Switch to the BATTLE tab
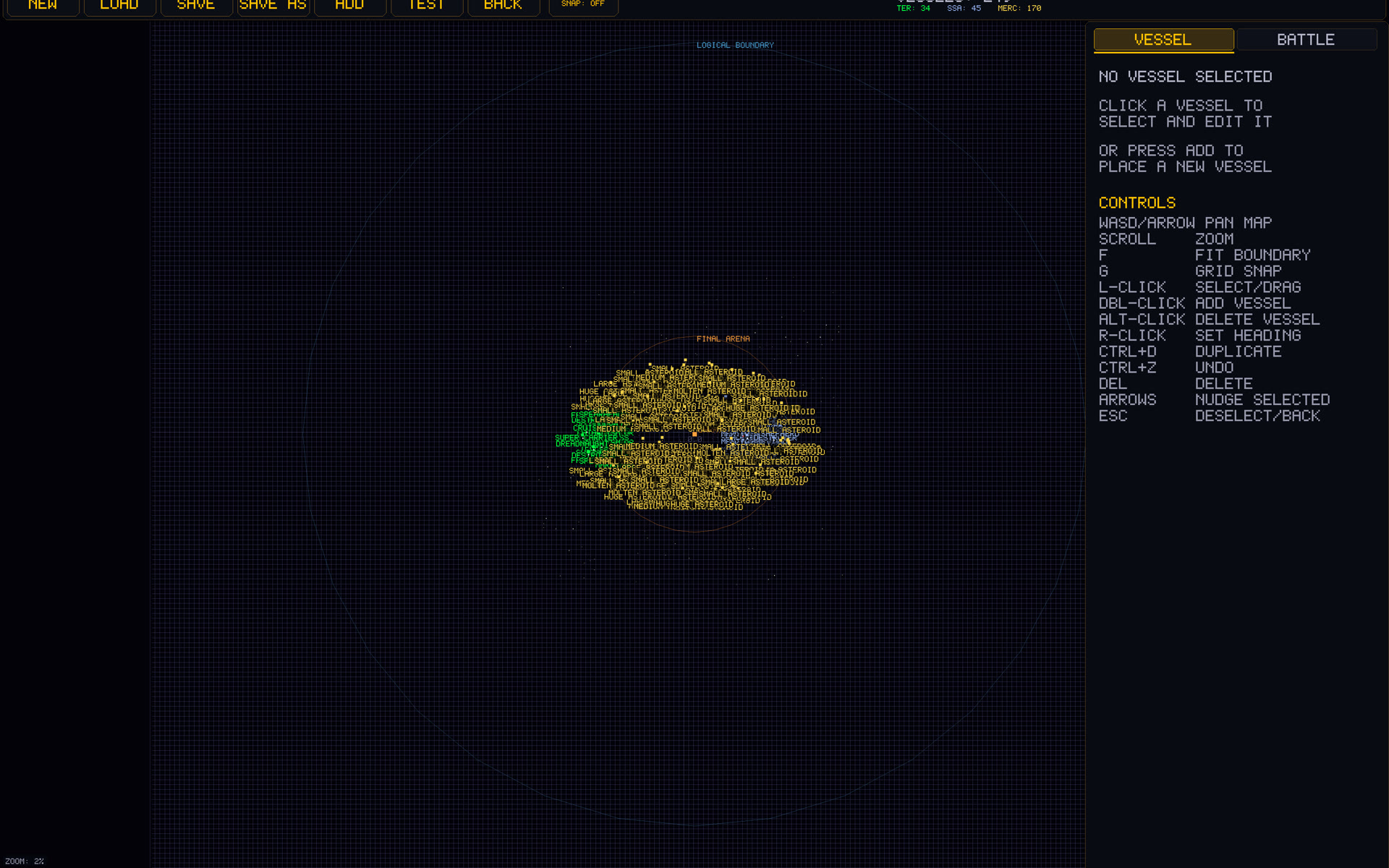 1306,40
